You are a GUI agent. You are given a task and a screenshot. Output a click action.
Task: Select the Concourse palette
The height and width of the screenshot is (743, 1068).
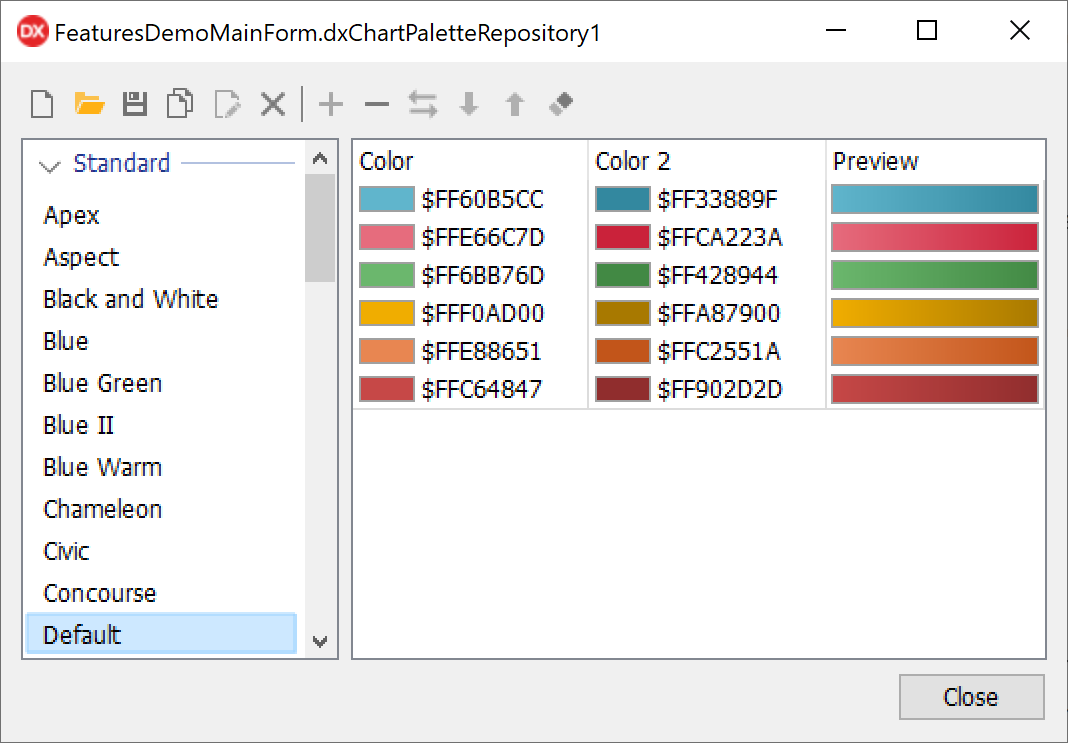[x=100, y=593]
